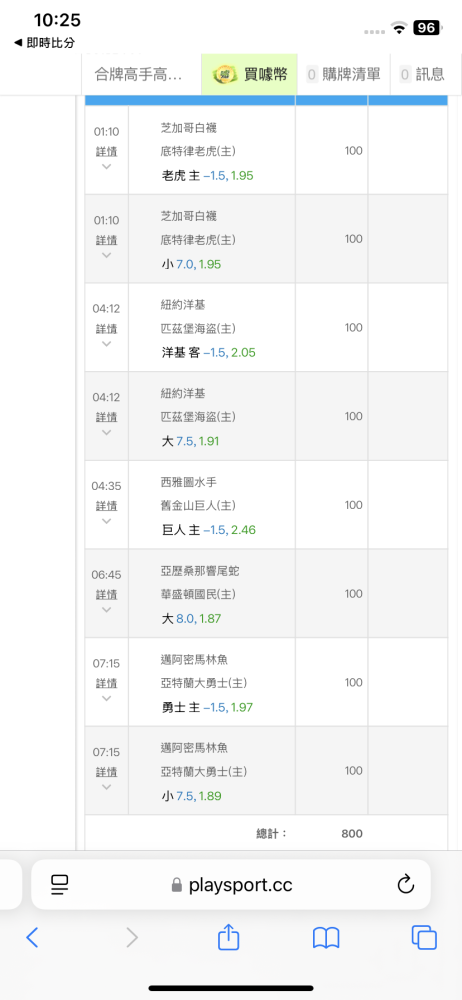Select 洋基 客 -1.5, 2.05 pick
Viewport: 462px width, 1000px height.
coord(209,353)
